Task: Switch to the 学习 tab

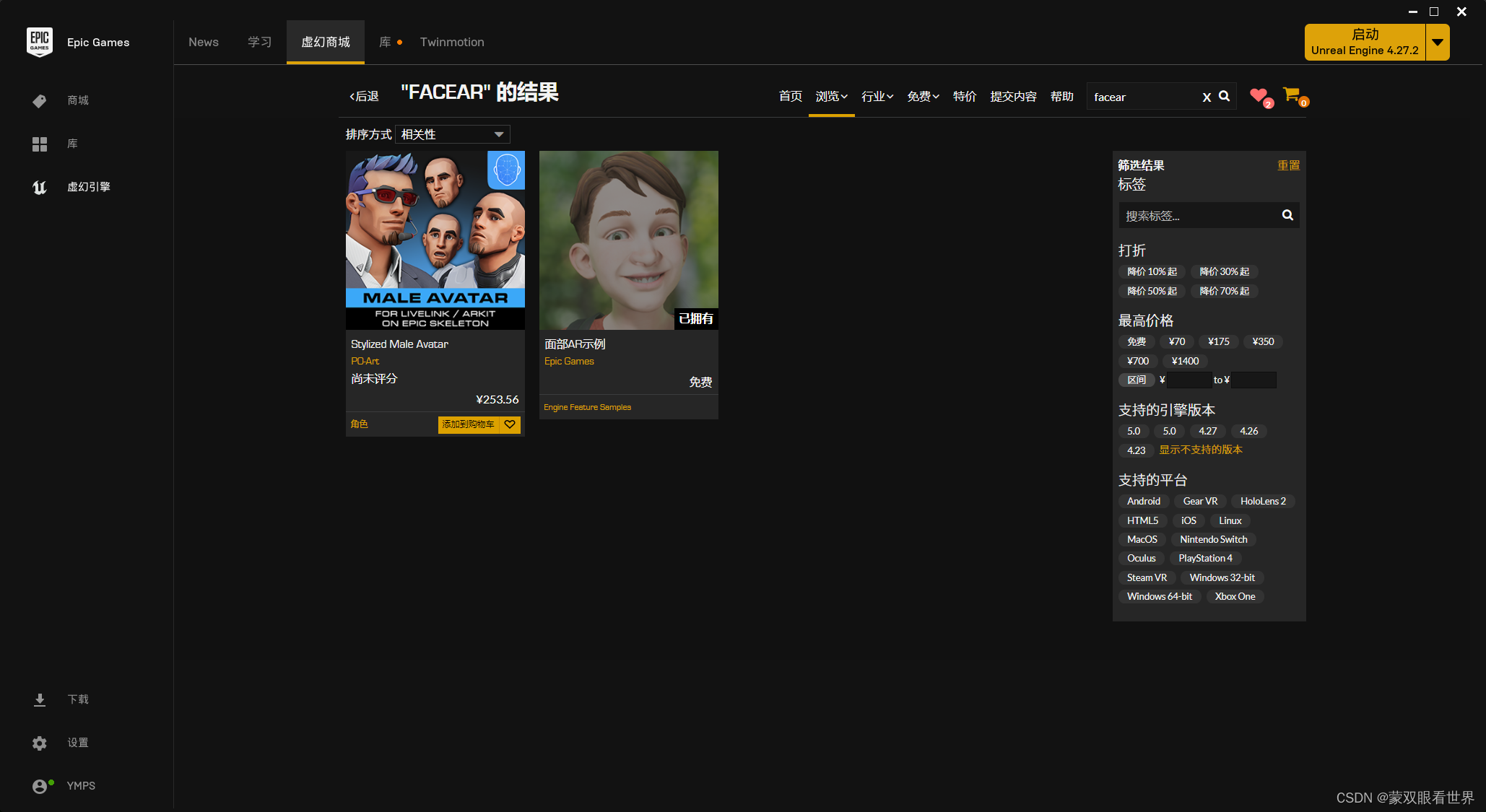Action: [259, 42]
